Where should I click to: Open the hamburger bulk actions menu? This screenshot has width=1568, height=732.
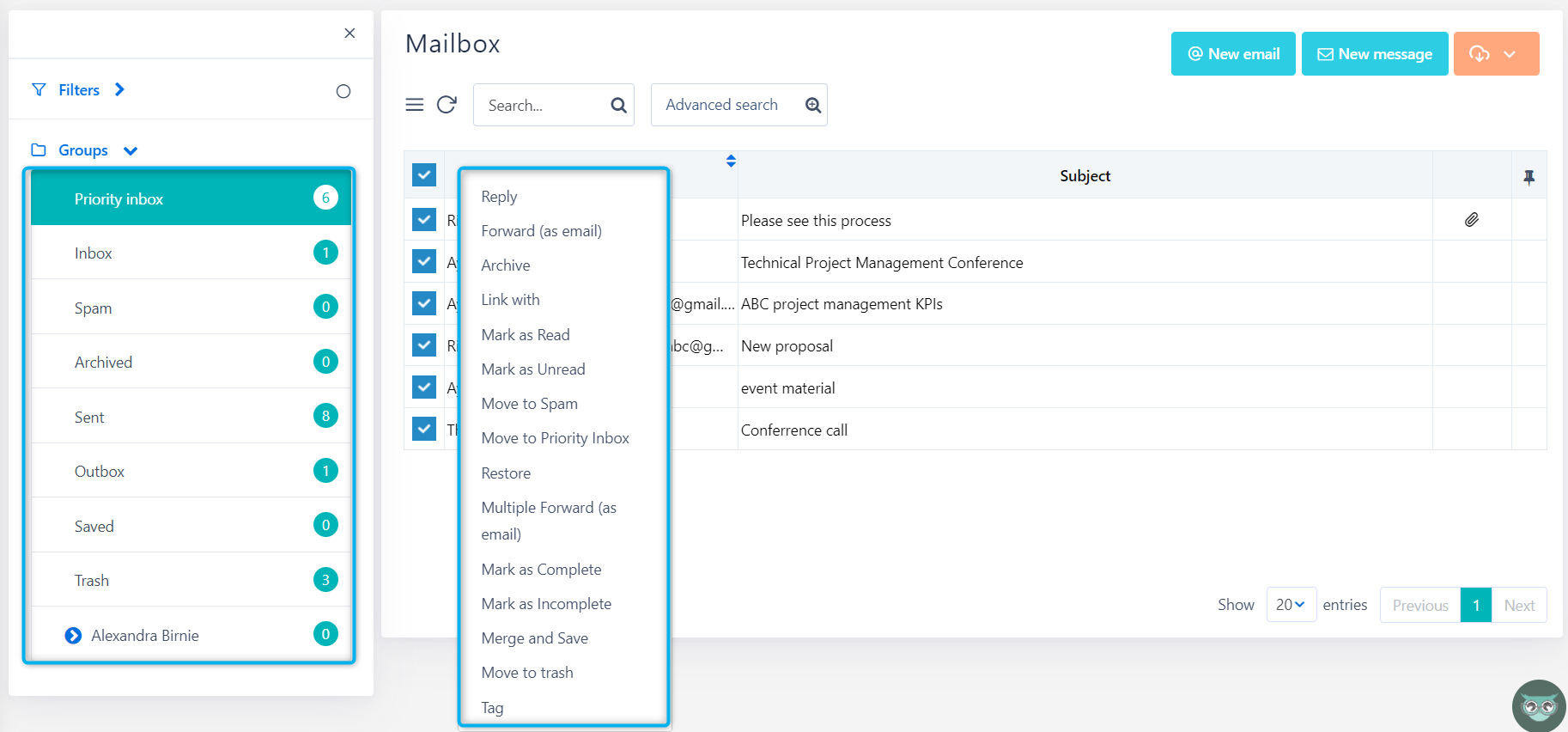click(x=415, y=105)
